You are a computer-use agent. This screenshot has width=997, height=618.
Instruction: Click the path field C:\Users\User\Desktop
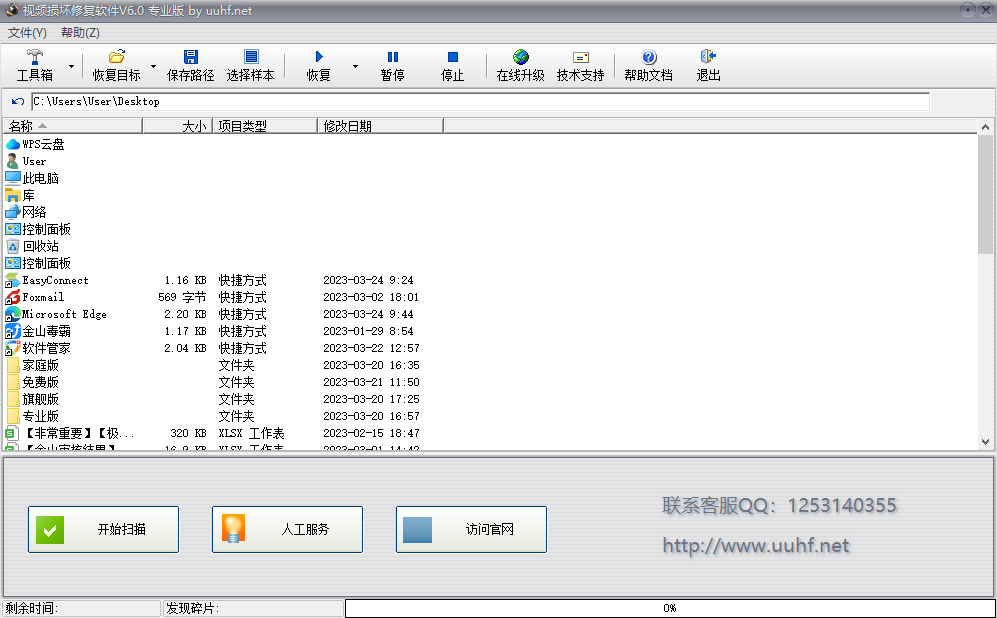481,102
